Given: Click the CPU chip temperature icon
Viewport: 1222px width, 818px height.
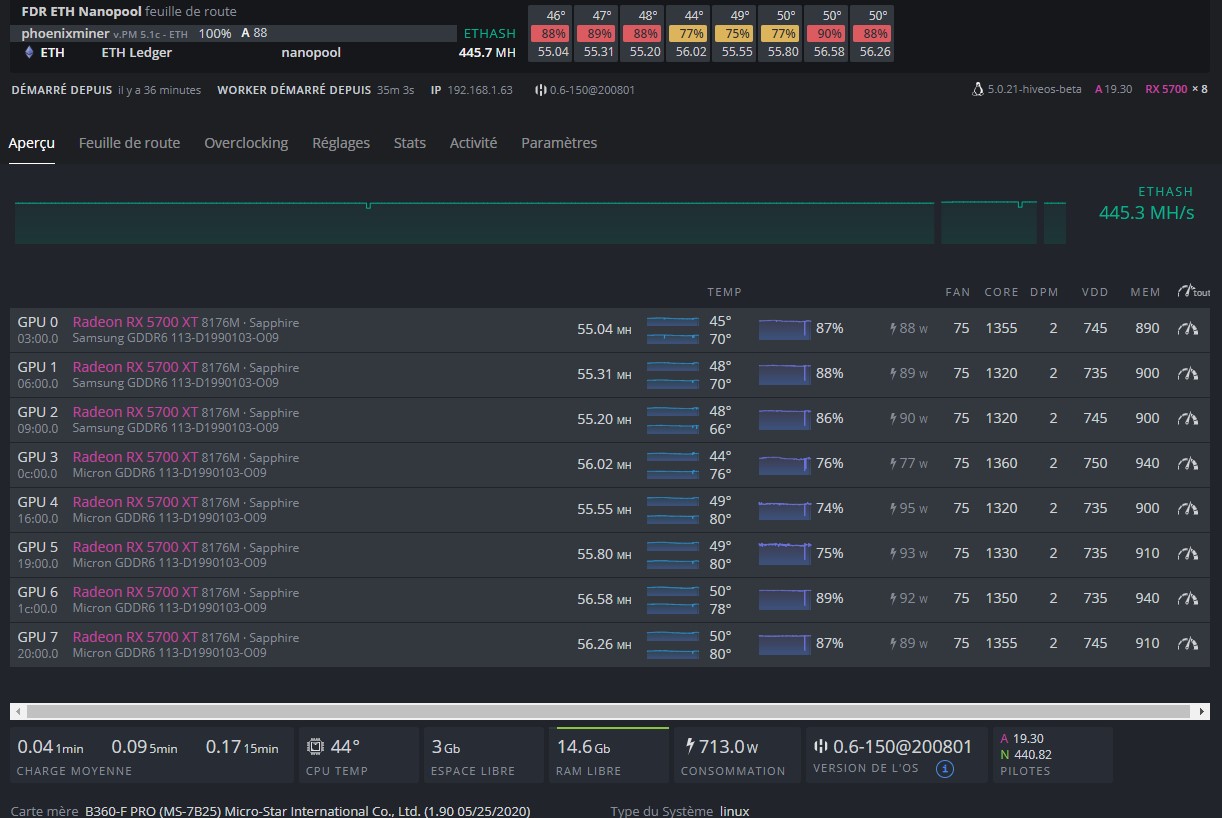Looking at the screenshot, I should [x=315, y=746].
